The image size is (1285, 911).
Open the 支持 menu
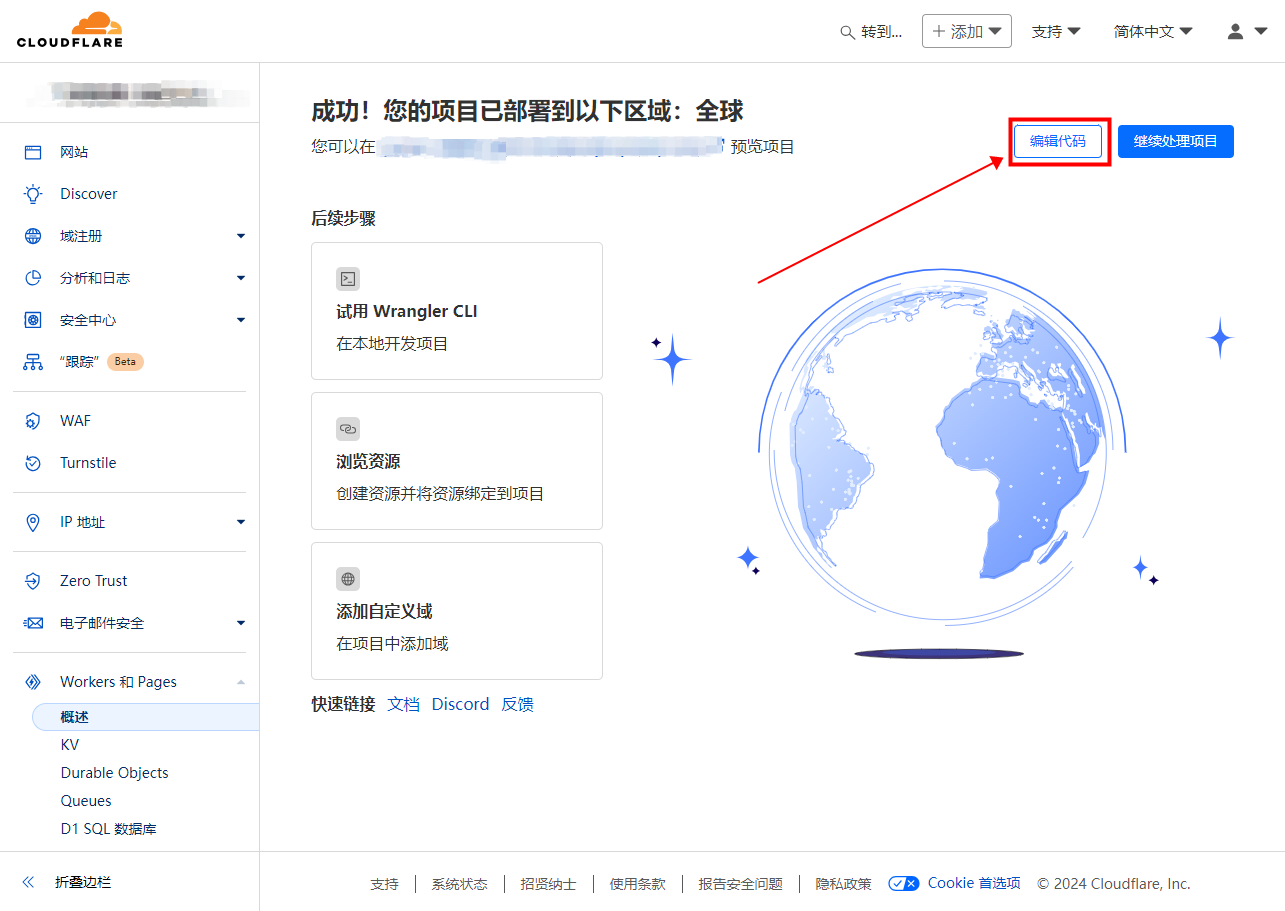[1056, 32]
